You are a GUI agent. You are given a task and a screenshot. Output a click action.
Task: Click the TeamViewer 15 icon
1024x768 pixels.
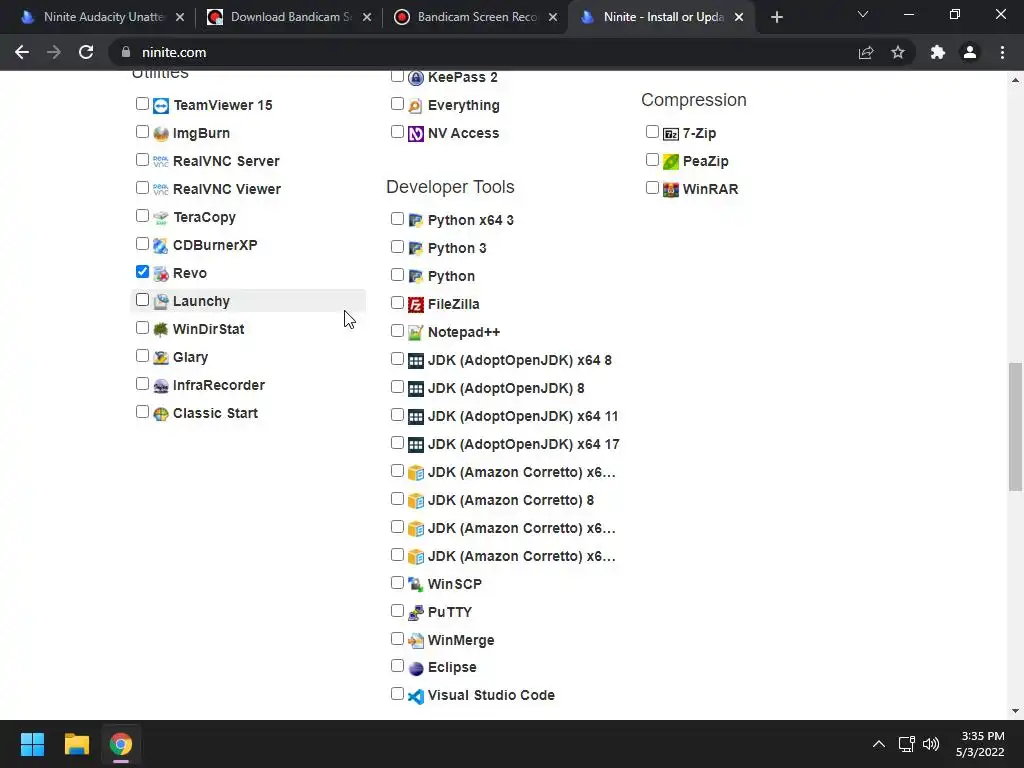[x=161, y=105]
